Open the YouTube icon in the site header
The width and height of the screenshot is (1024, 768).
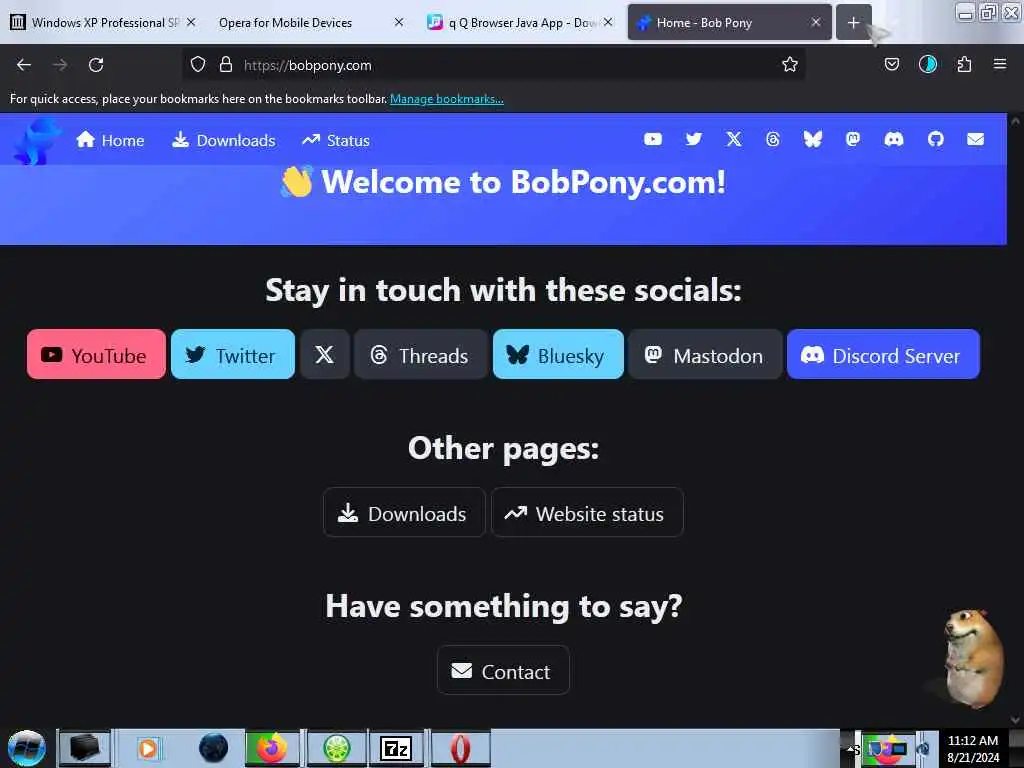tap(652, 139)
